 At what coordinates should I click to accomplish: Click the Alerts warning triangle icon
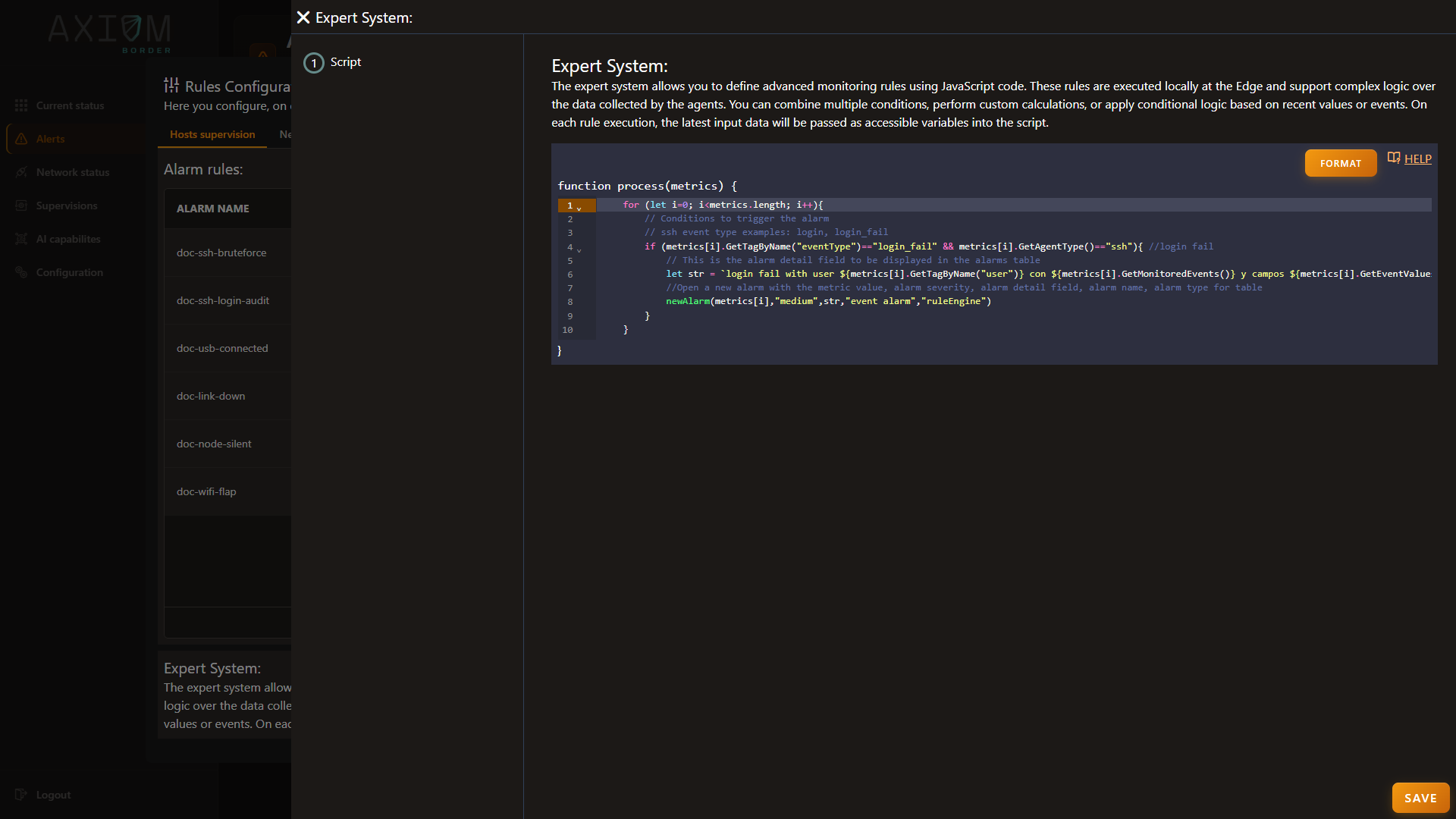21,139
